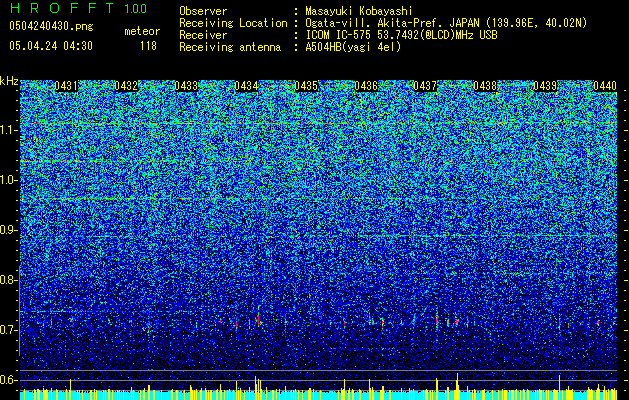
Task: Click the meteor count 118
Action: click(148, 46)
